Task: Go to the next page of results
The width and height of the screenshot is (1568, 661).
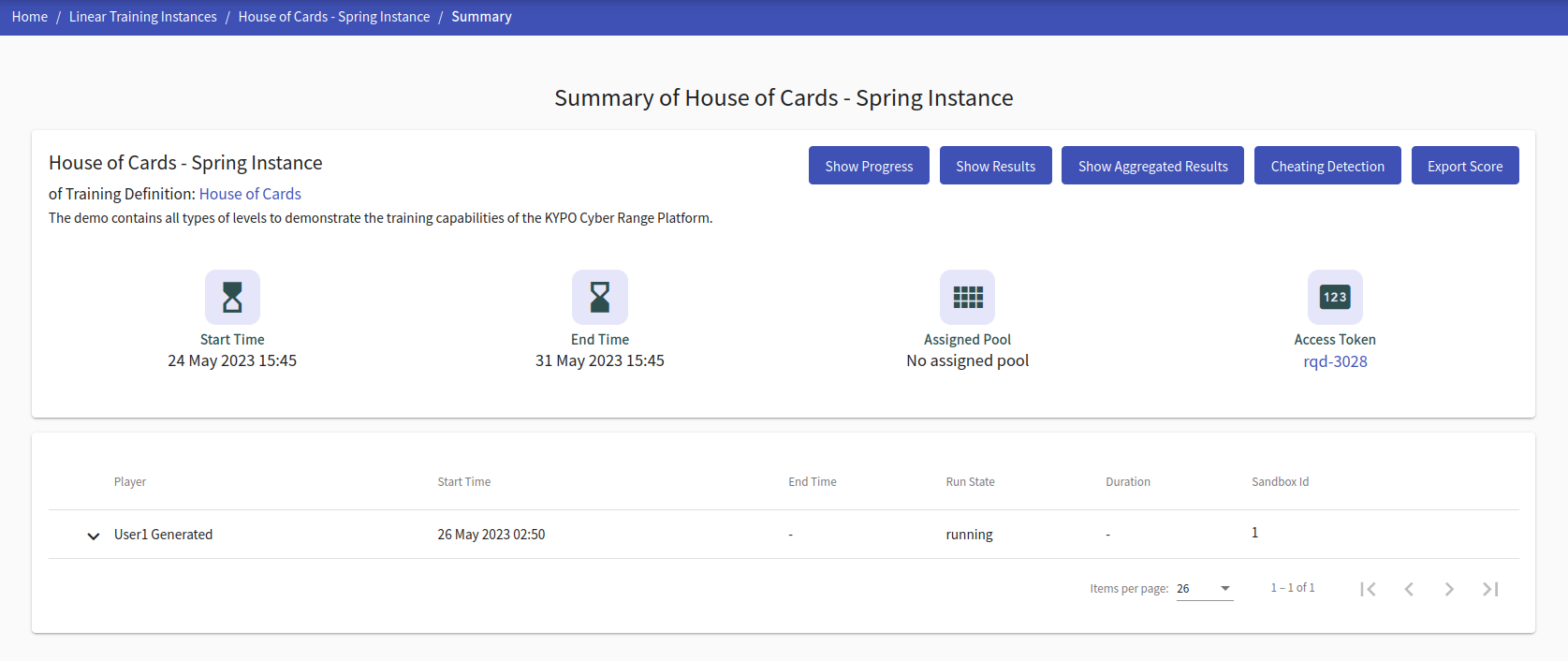Action: tap(1449, 589)
